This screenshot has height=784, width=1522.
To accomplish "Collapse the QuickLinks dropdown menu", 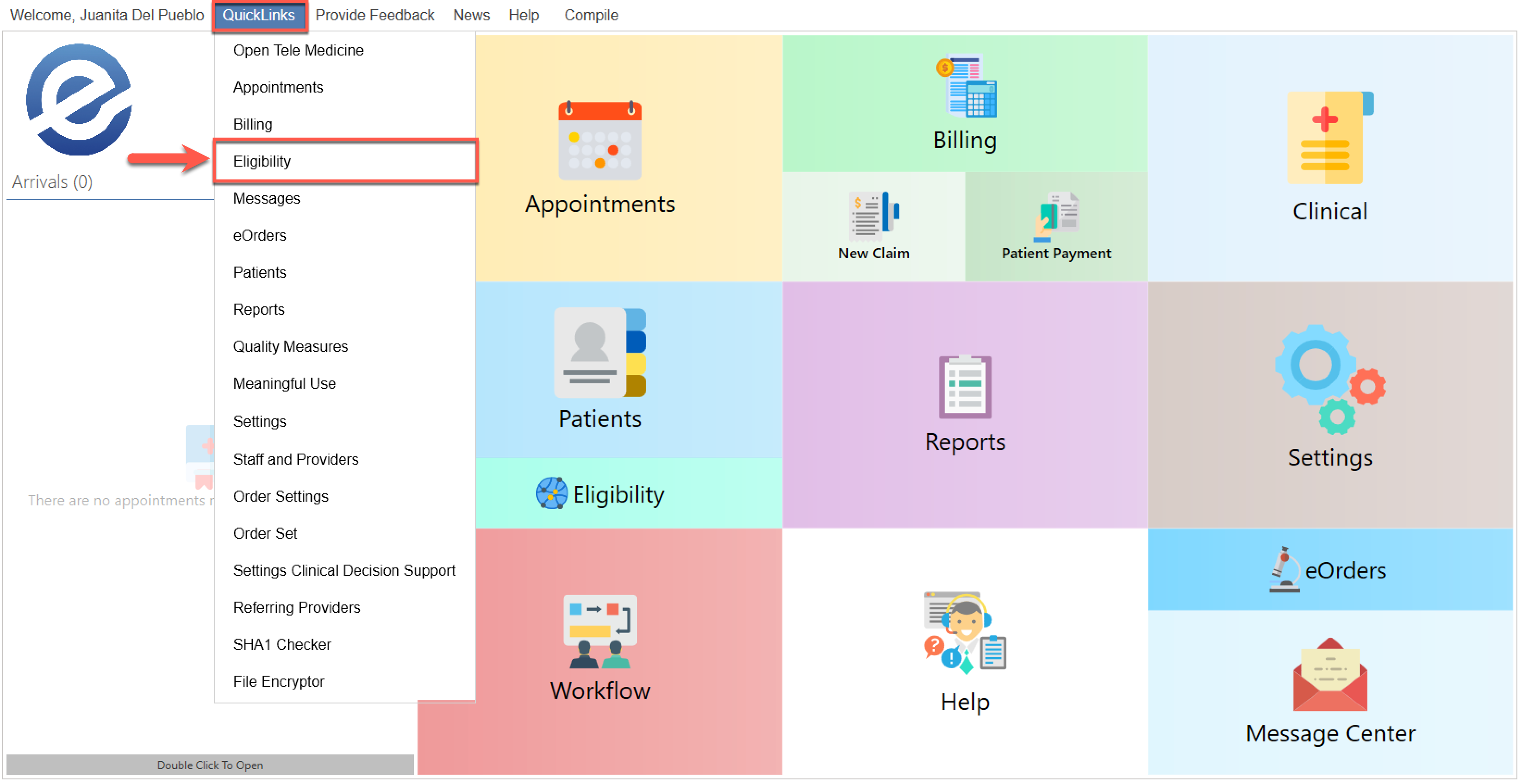I will click(x=258, y=15).
